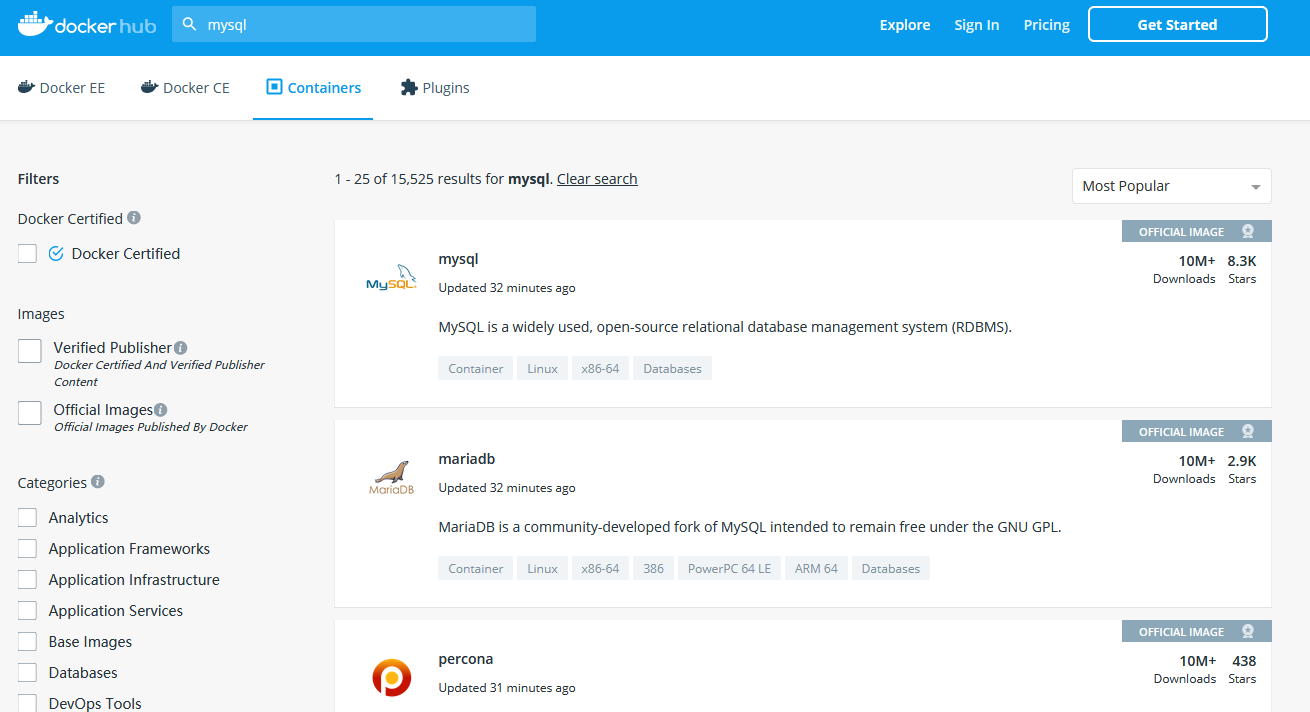Check the Verified Publisher filter
The width and height of the screenshot is (1310, 712).
point(30,350)
